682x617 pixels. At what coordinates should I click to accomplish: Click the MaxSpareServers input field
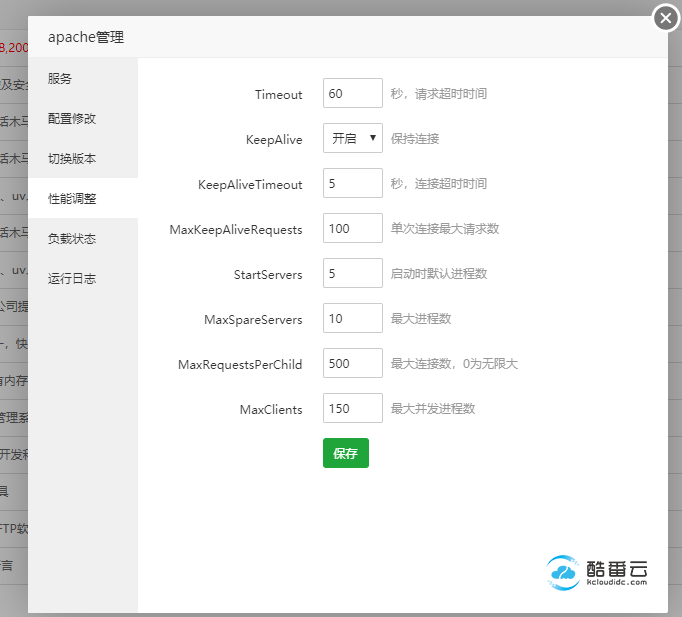(352, 319)
